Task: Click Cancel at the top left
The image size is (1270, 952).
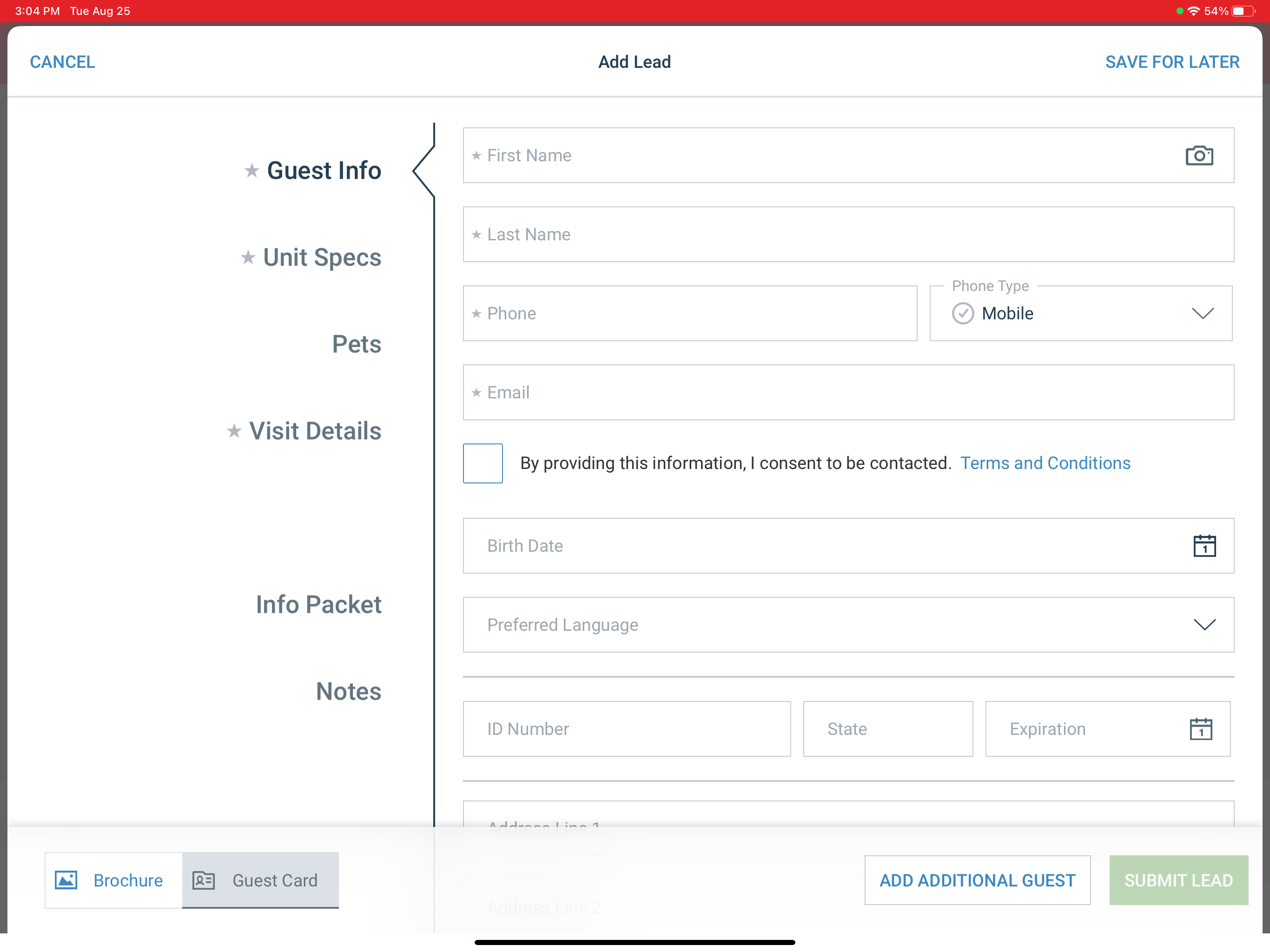Action: [63, 62]
